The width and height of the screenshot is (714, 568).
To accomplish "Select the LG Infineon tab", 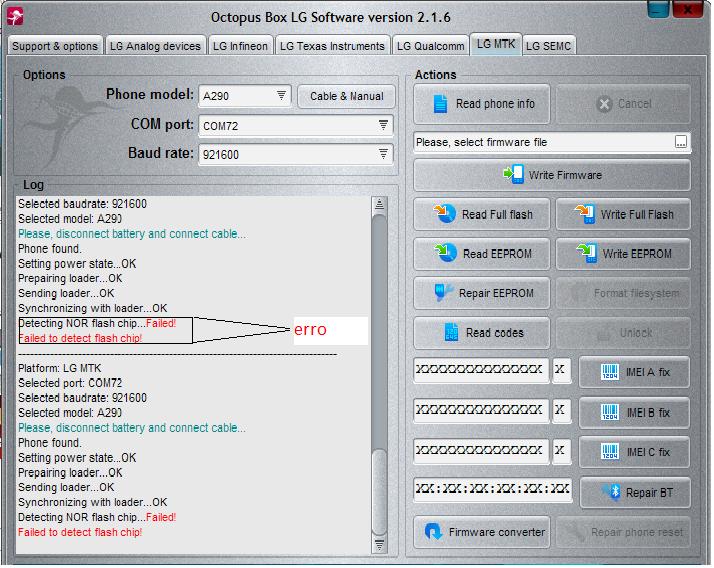I will (x=240, y=46).
